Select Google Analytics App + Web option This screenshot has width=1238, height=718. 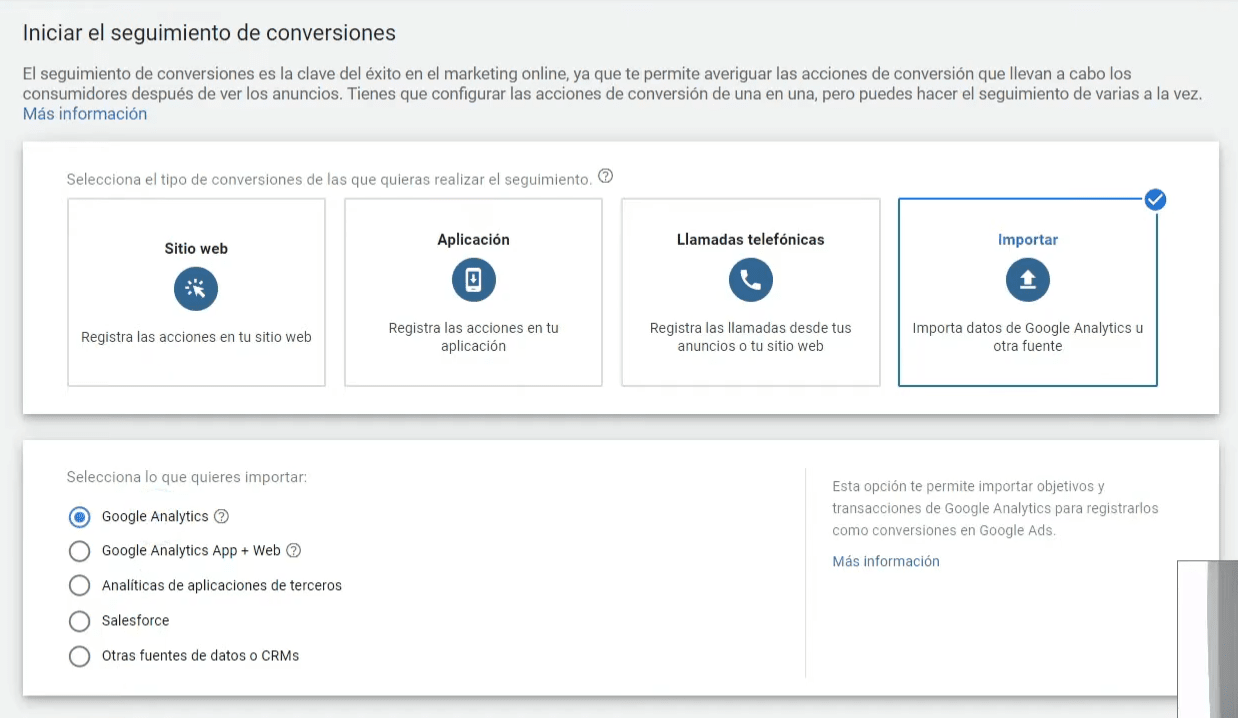(x=79, y=551)
